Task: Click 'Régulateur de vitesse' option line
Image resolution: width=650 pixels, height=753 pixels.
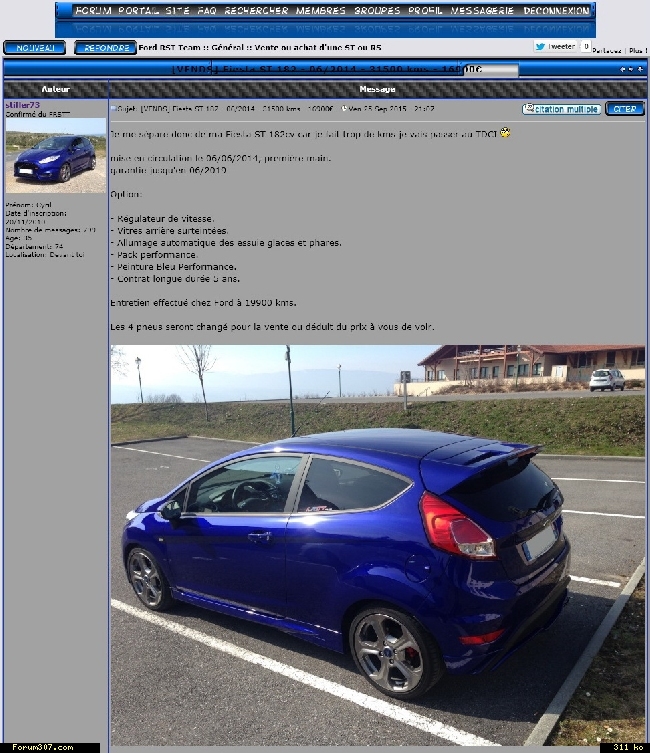Action: 162,219
